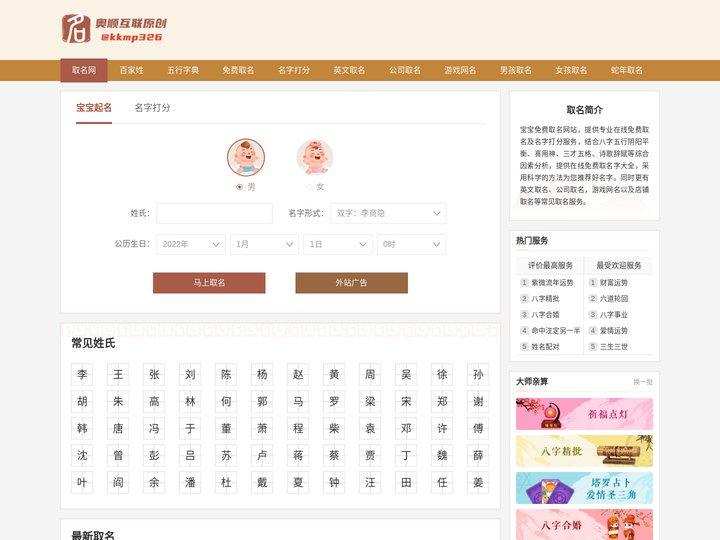
Task: Choose the 男 radio button
Action: click(239, 187)
